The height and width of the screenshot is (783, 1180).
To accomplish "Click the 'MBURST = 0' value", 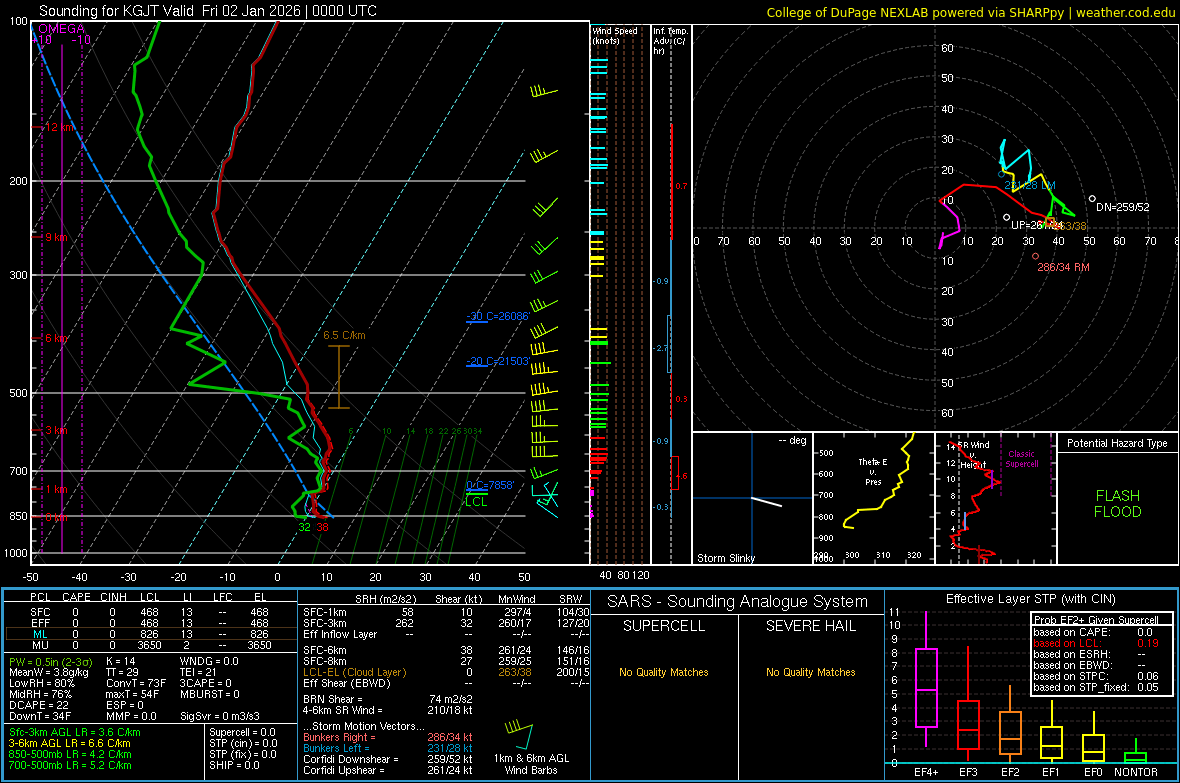I will (x=210, y=694).
